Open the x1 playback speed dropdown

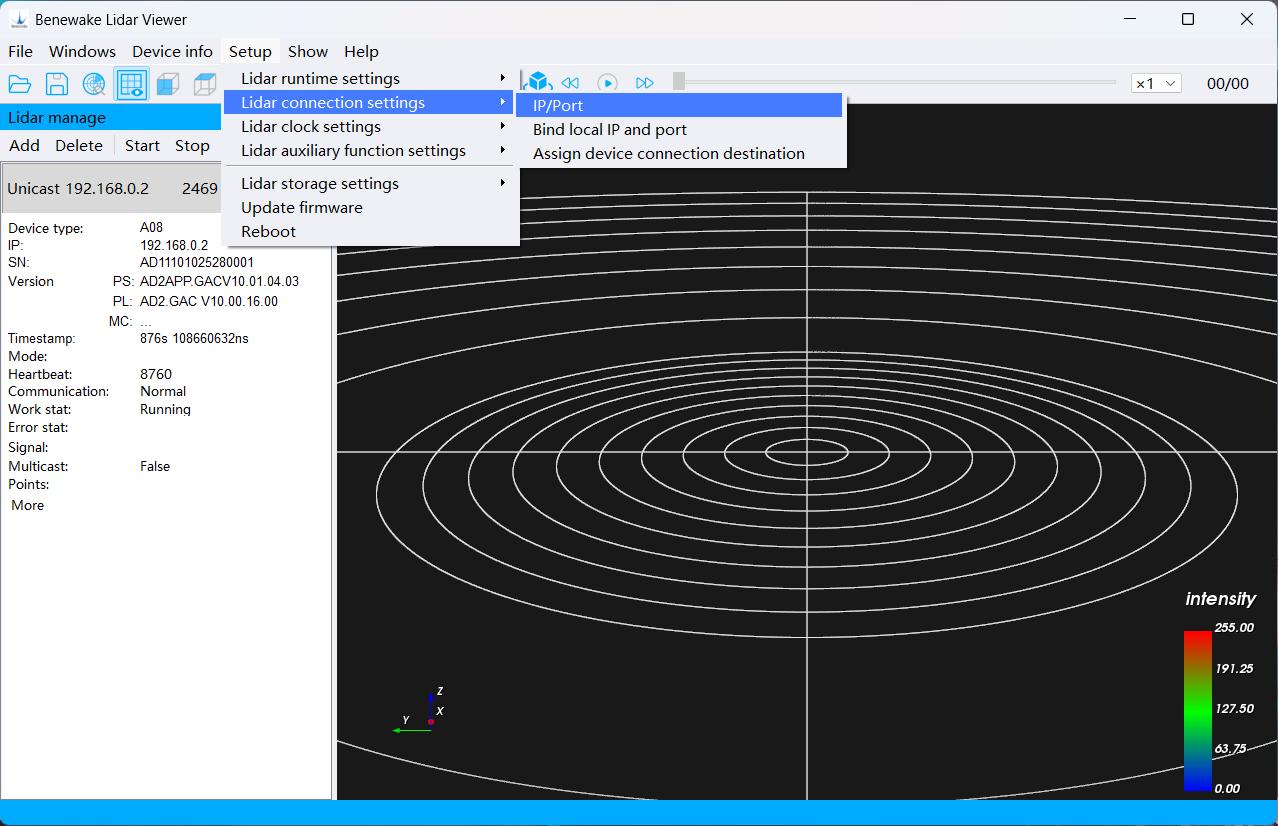[x=1156, y=84]
